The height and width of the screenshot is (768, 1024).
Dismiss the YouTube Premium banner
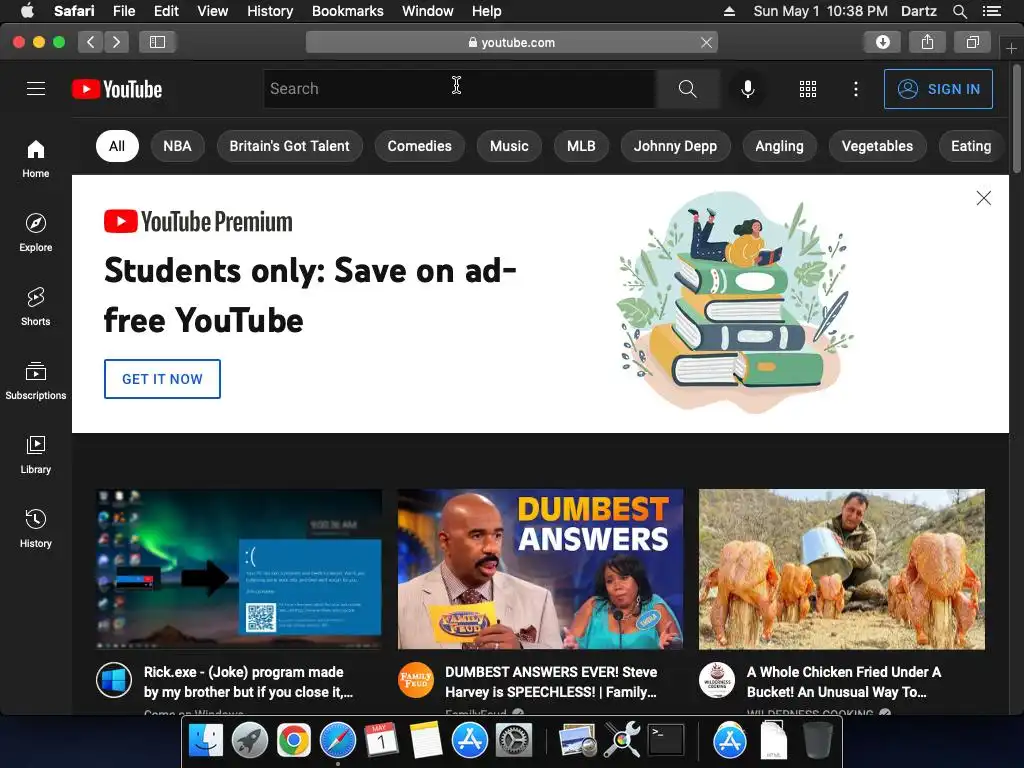click(x=984, y=198)
